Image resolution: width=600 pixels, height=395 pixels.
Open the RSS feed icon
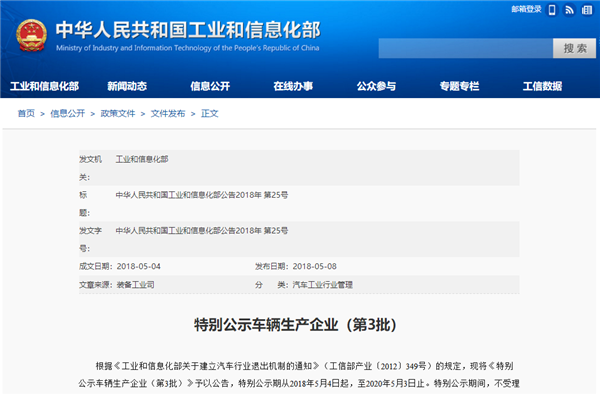(x=569, y=10)
